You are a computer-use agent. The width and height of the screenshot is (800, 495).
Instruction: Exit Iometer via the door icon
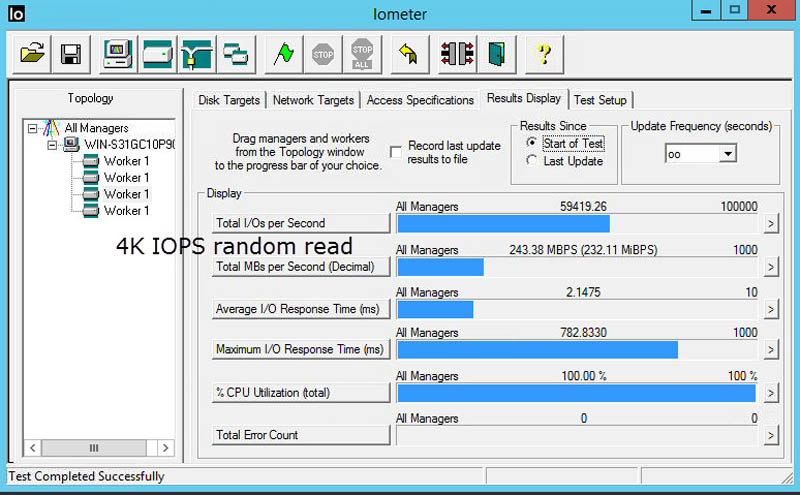(496, 54)
